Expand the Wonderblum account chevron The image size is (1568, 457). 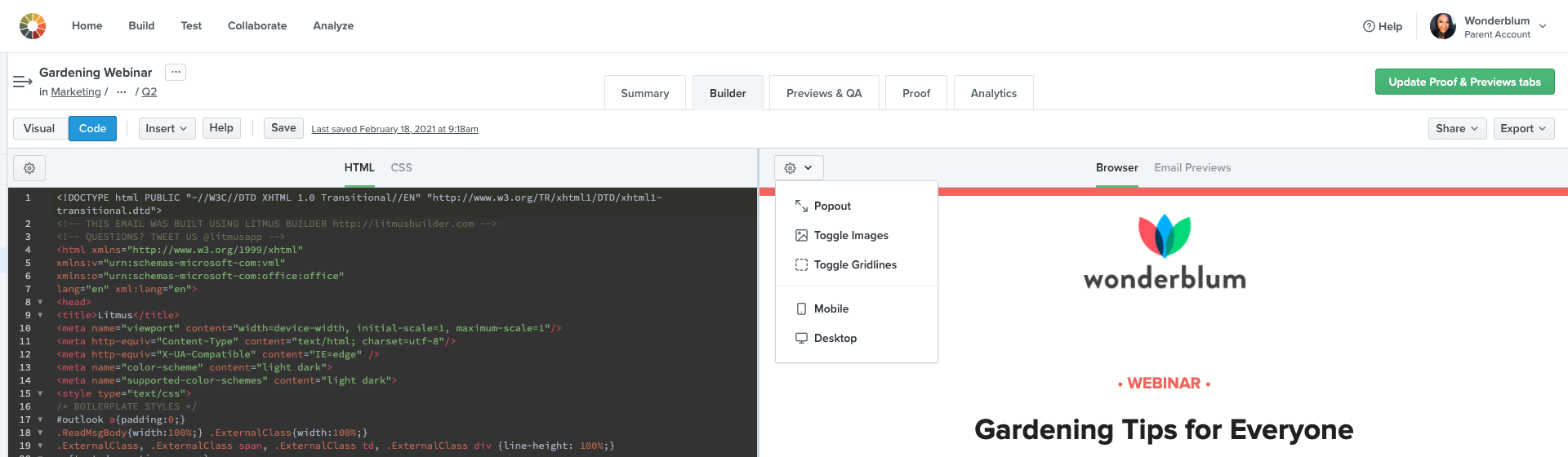(x=1543, y=26)
